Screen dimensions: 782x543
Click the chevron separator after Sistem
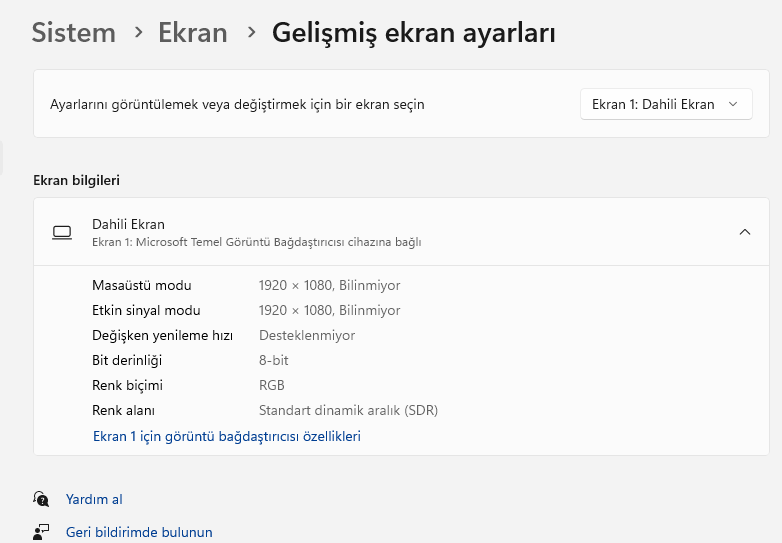139,32
